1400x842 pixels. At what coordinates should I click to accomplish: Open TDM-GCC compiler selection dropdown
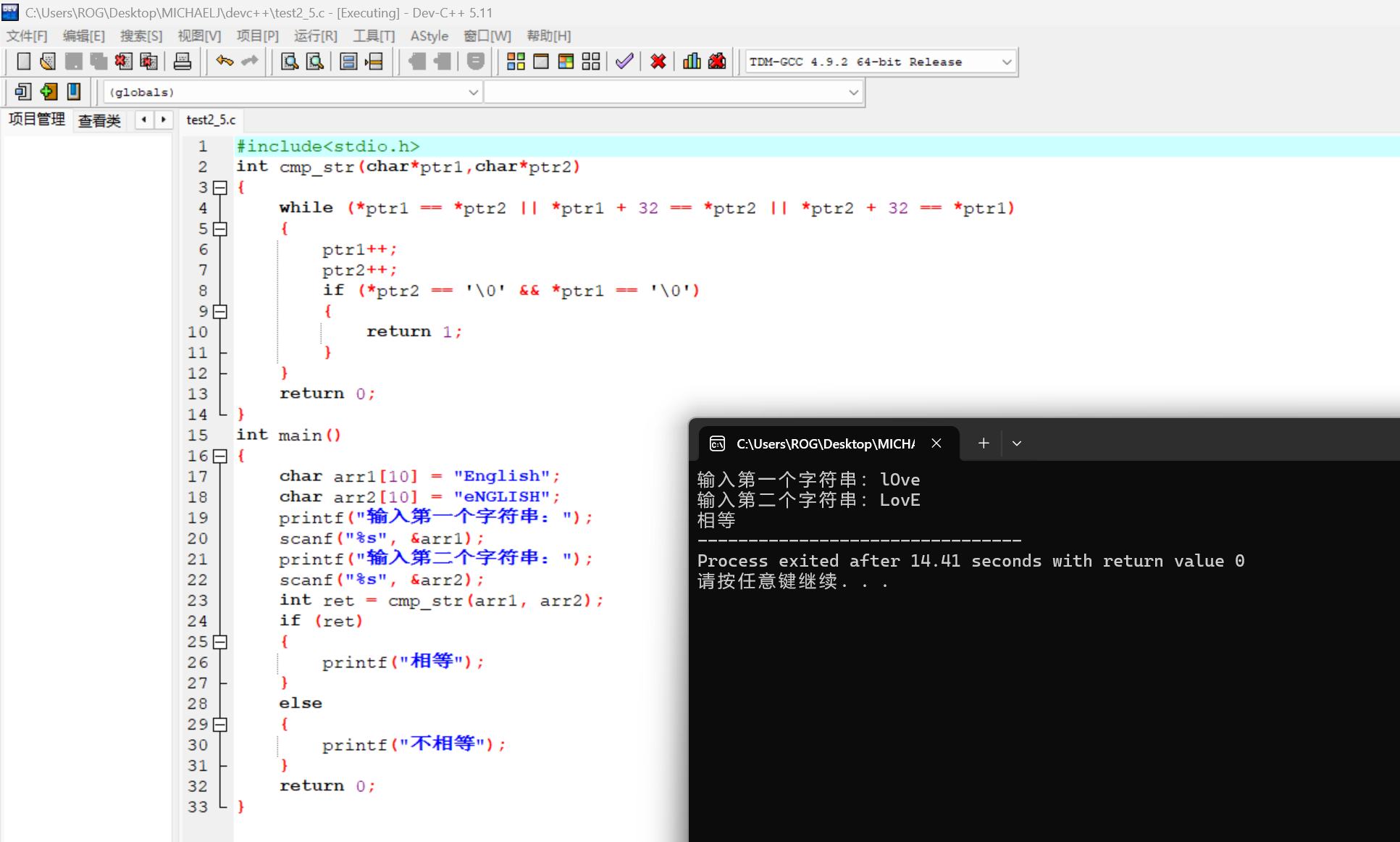click(x=1006, y=62)
